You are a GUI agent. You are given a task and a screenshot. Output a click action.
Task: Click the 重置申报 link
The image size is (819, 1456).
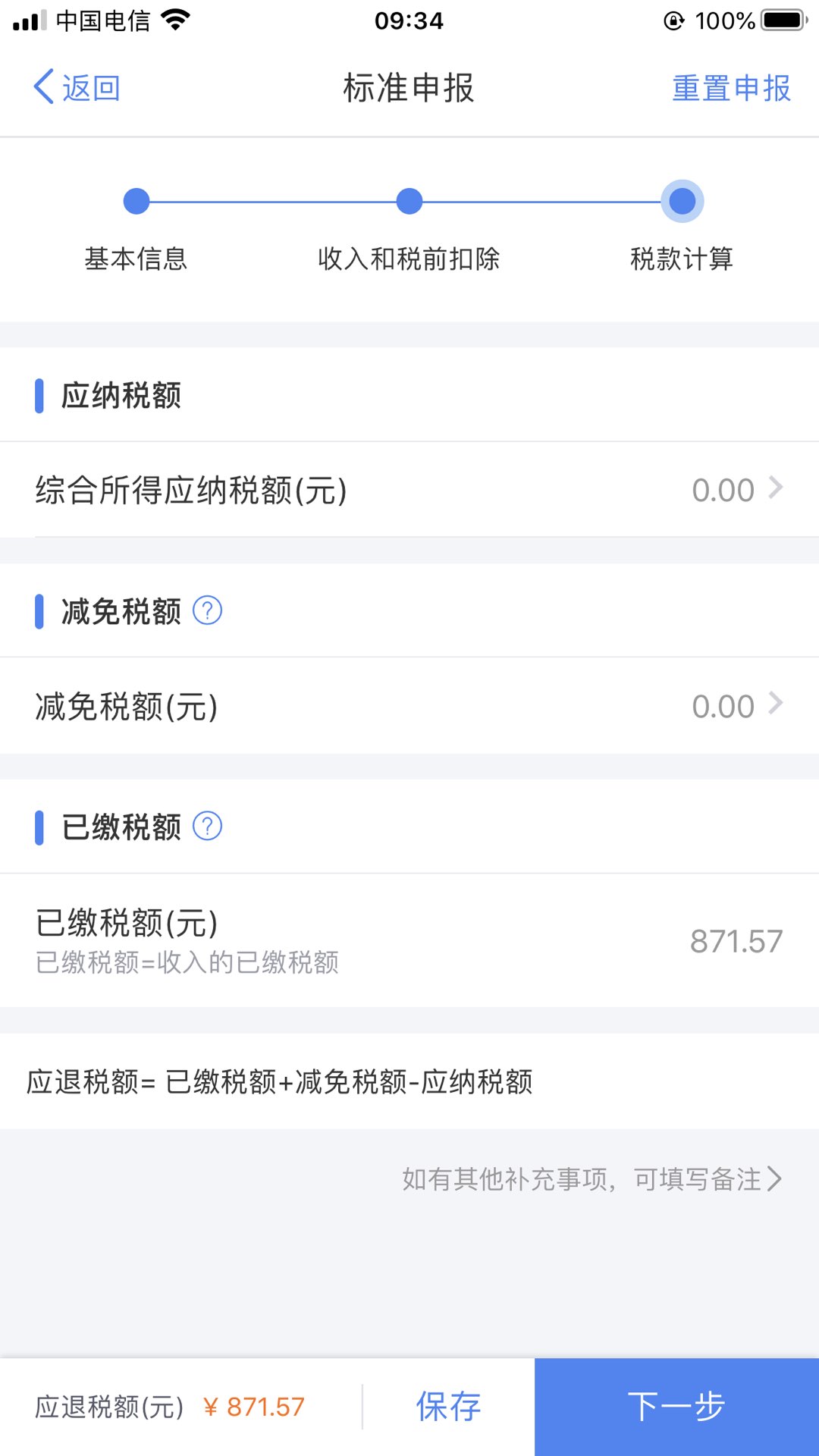pyautogui.click(x=731, y=88)
